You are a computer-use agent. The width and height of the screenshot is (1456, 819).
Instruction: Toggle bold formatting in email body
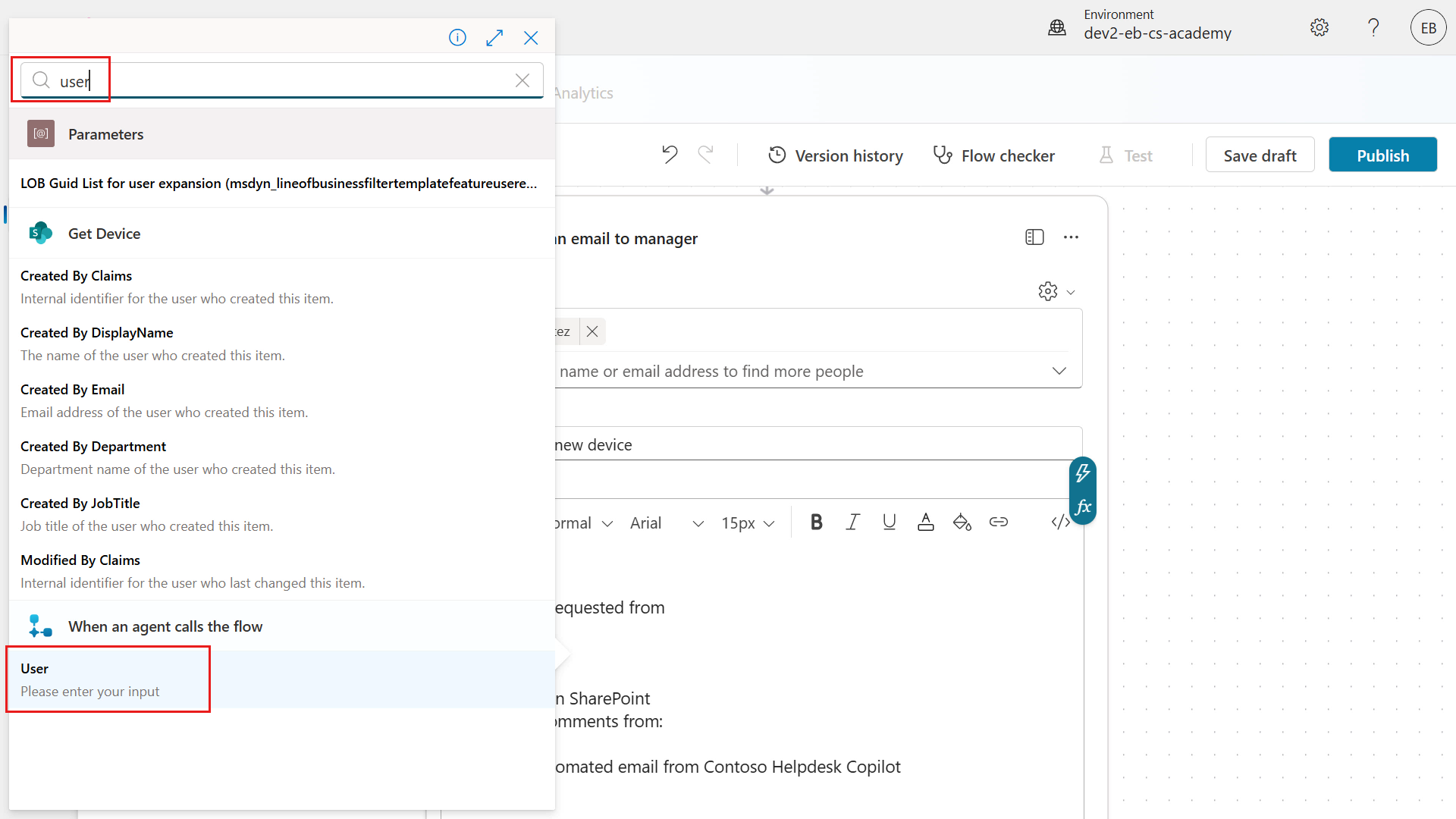816,522
